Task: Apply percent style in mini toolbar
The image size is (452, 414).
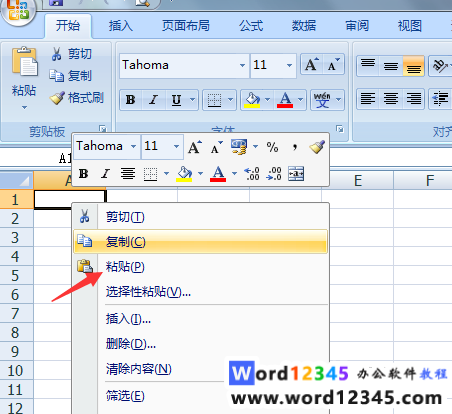Action: click(x=272, y=147)
